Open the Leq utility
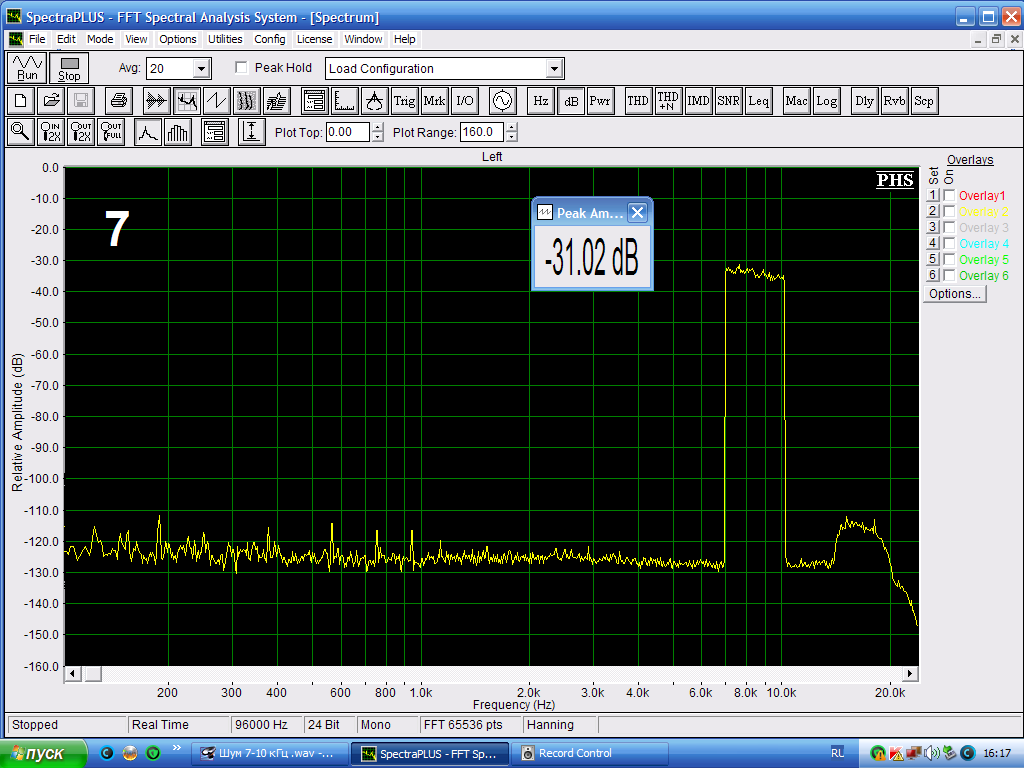This screenshot has height=768, width=1024. click(758, 101)
